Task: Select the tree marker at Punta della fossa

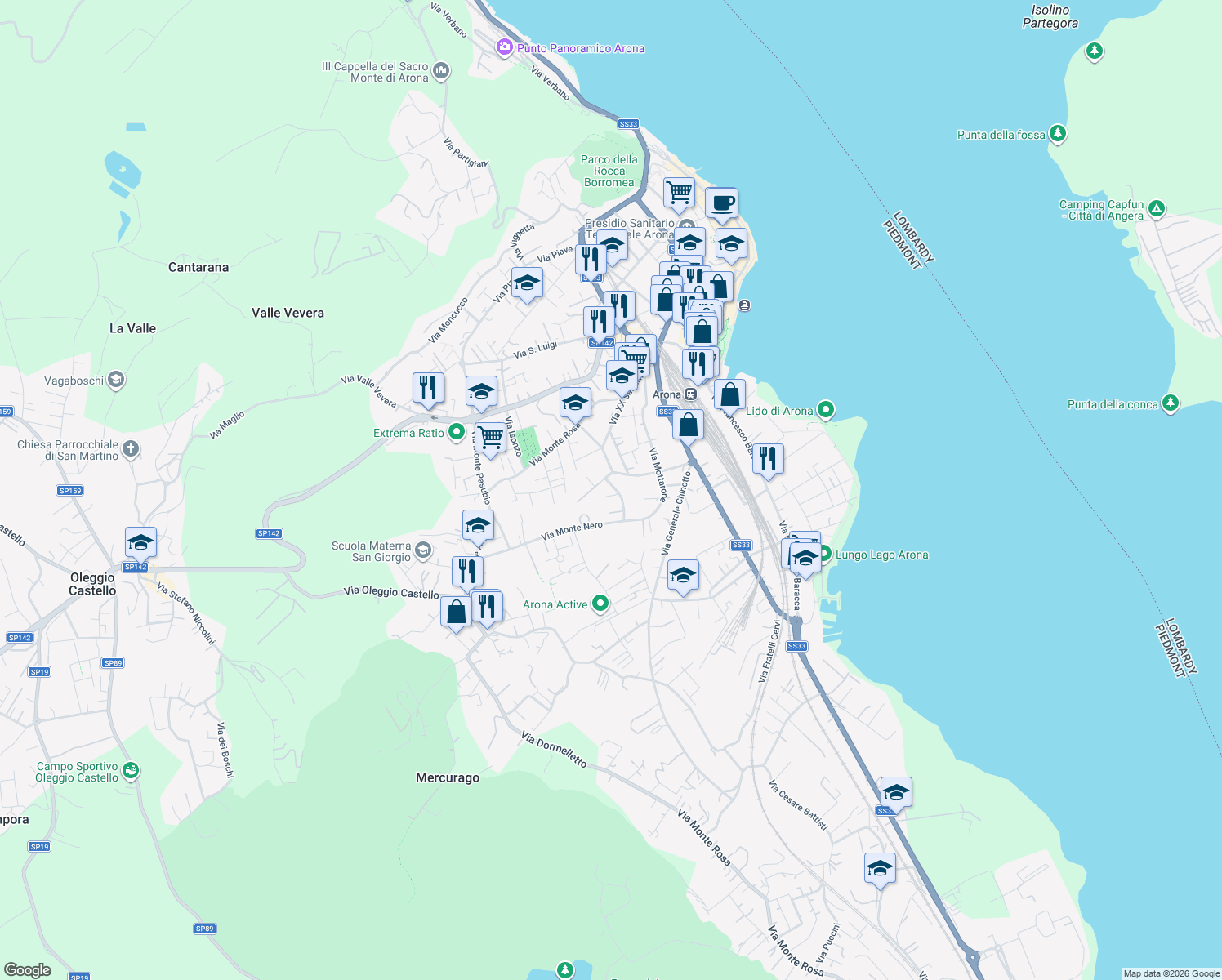Action: (x=1058, y=132)
